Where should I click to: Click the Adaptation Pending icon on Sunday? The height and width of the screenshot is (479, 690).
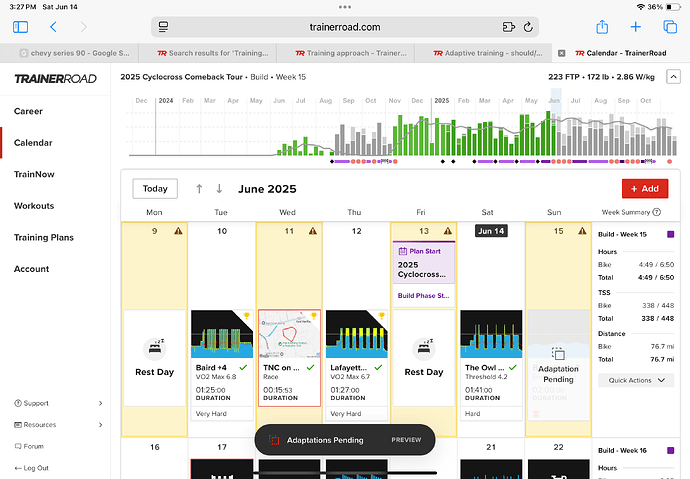pos(558,354)
